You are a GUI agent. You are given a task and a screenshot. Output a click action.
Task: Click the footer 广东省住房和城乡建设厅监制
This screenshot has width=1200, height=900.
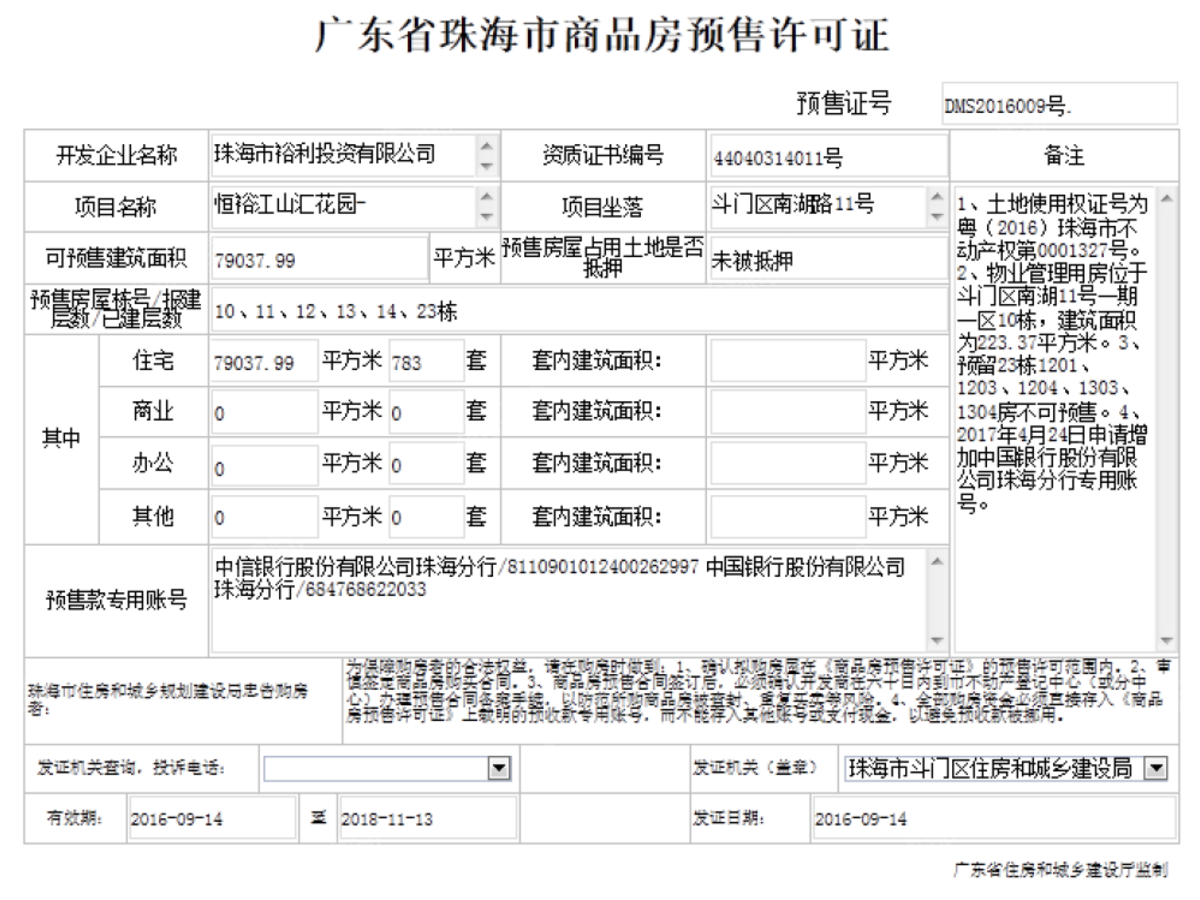tap(1062, 871)
